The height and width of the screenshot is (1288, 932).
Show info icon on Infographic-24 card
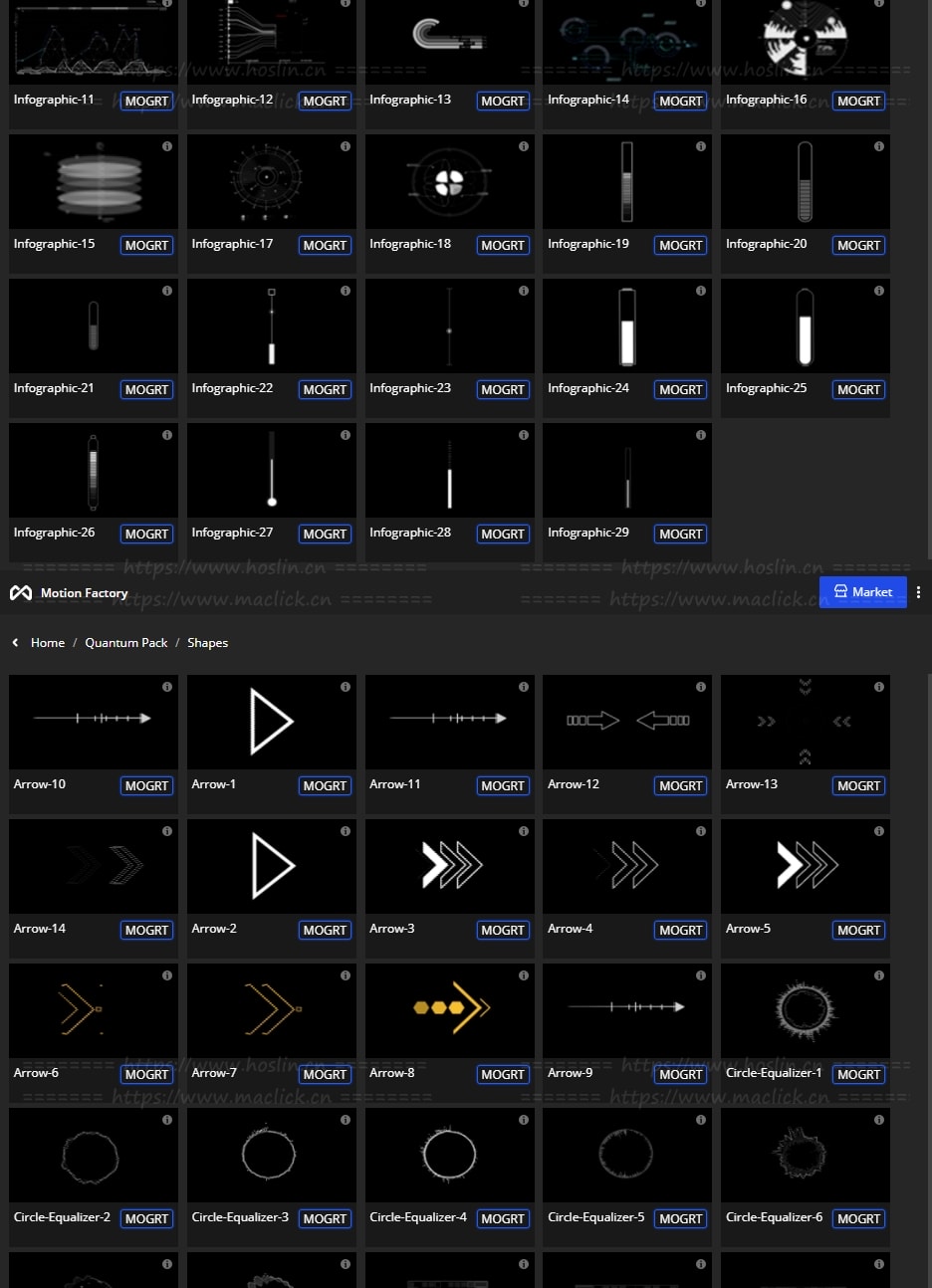(x=701, y=291)
